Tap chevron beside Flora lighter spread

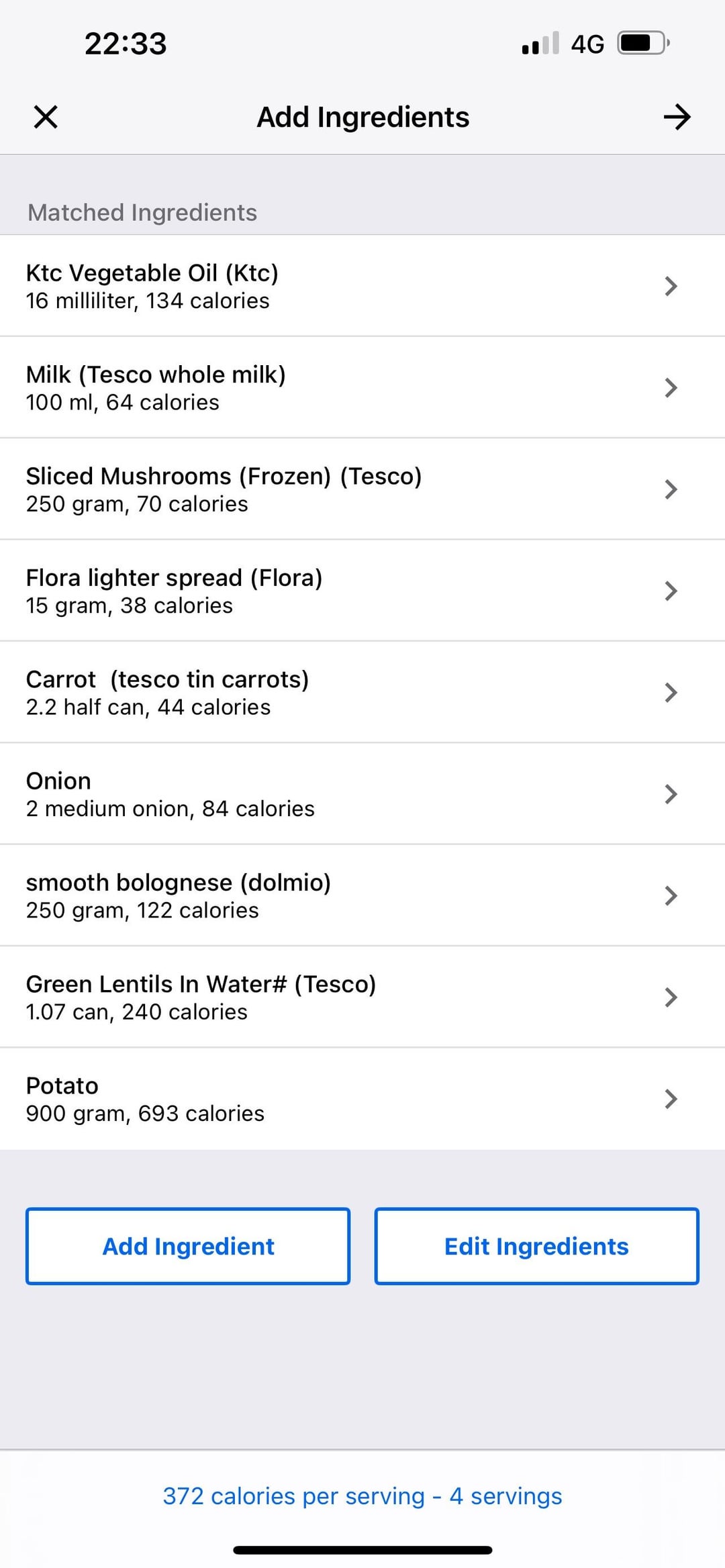pyautogui.click(x=671, y=591)
